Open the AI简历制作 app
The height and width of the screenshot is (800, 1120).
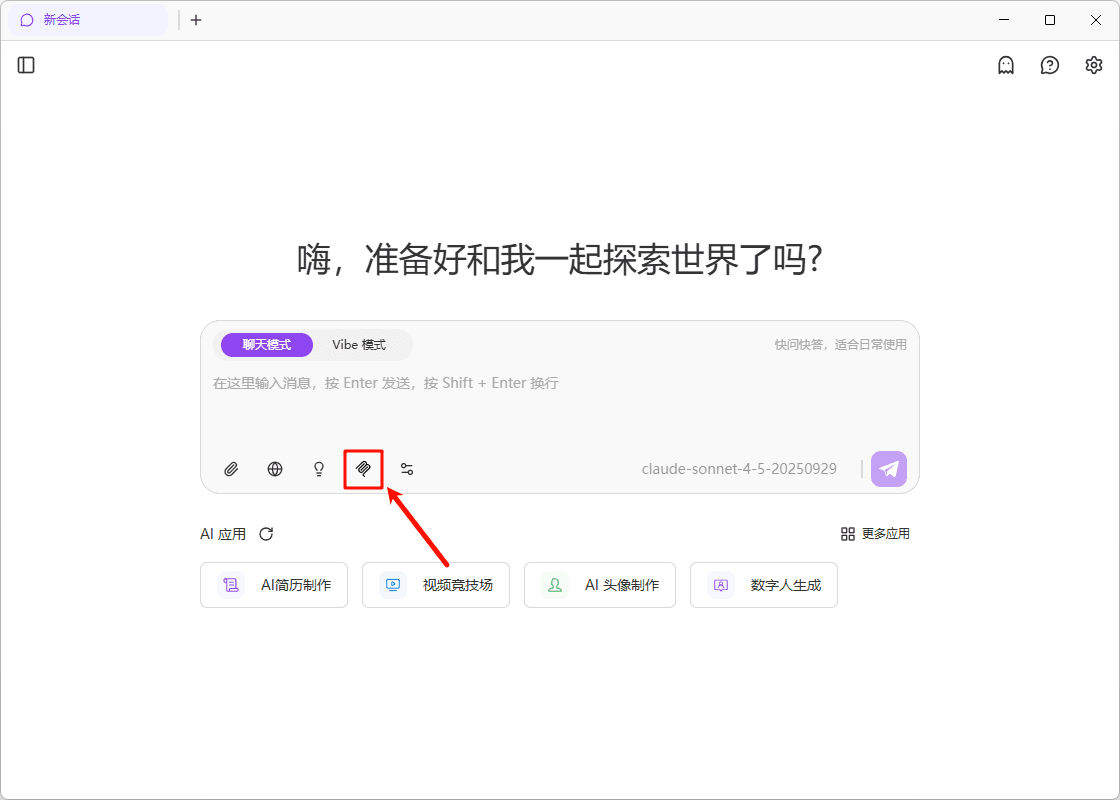[274, 585]
